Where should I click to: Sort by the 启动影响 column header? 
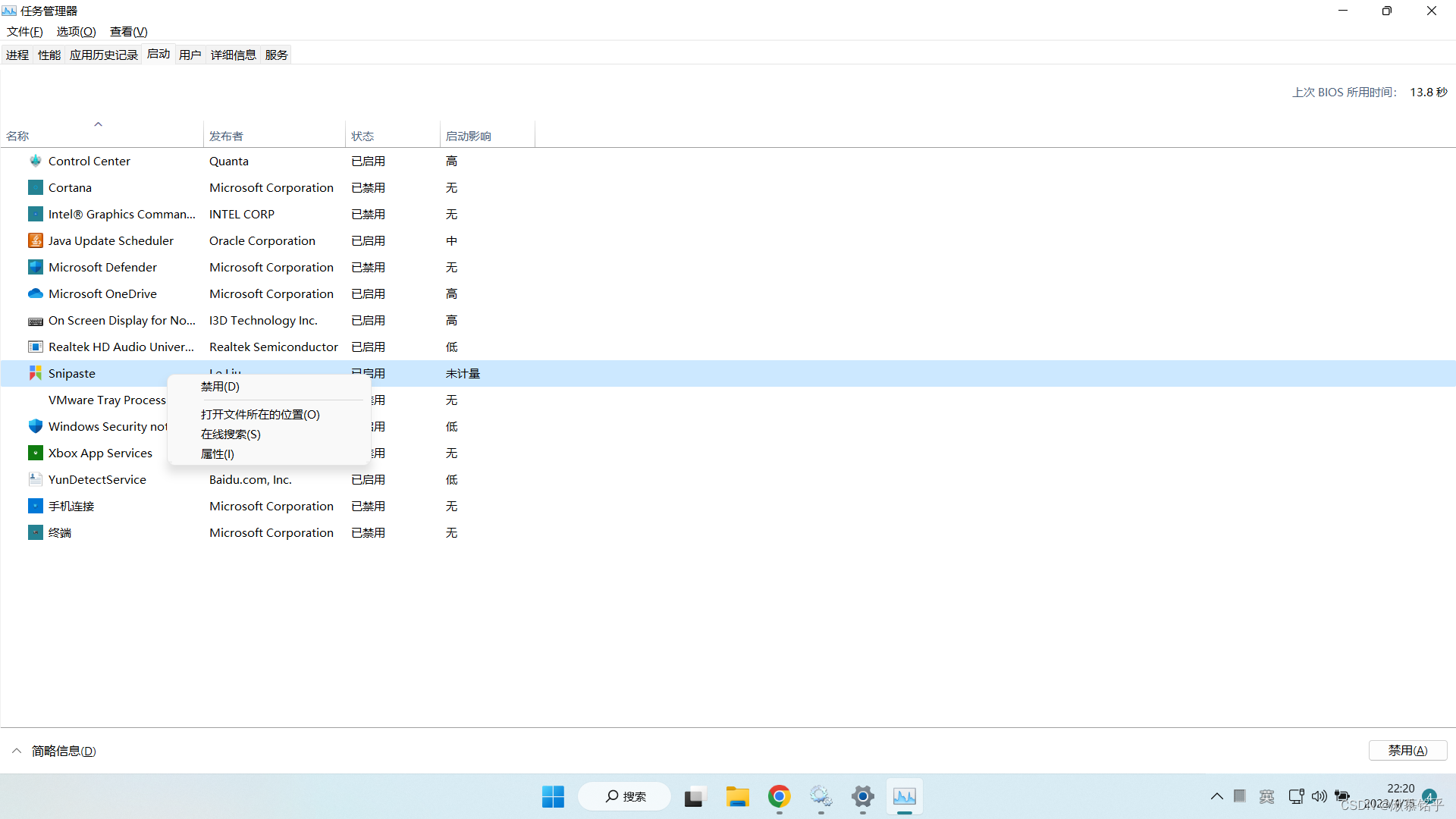tap(468, 136)
